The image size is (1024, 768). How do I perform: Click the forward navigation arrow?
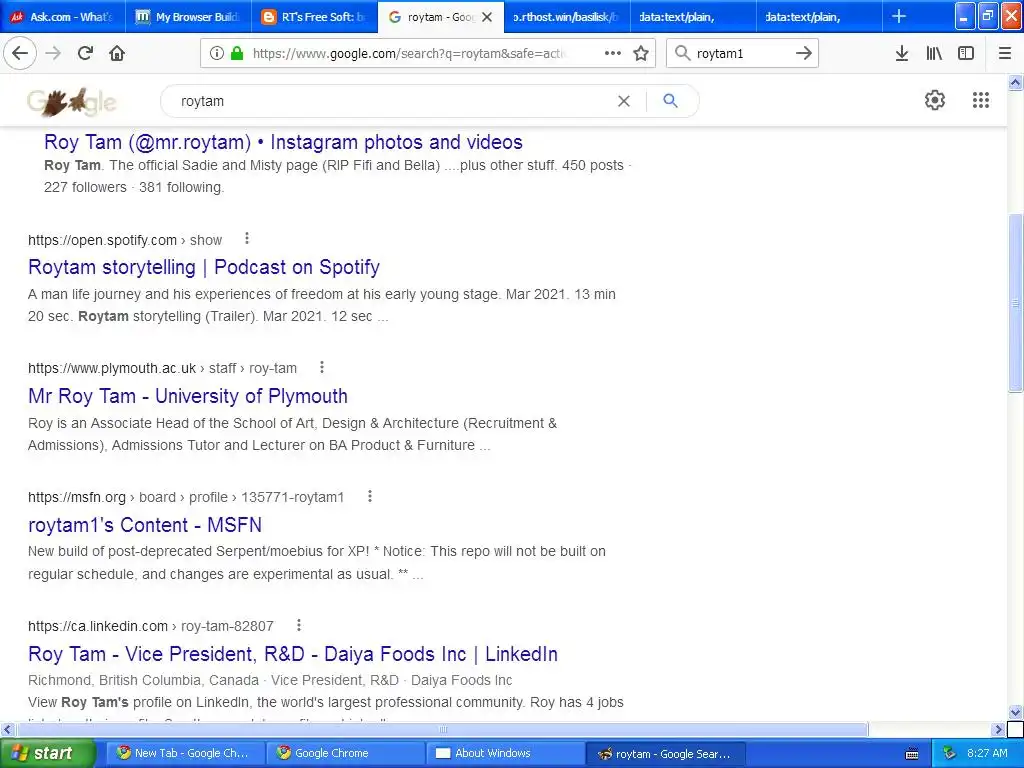[x=54, y=53]
